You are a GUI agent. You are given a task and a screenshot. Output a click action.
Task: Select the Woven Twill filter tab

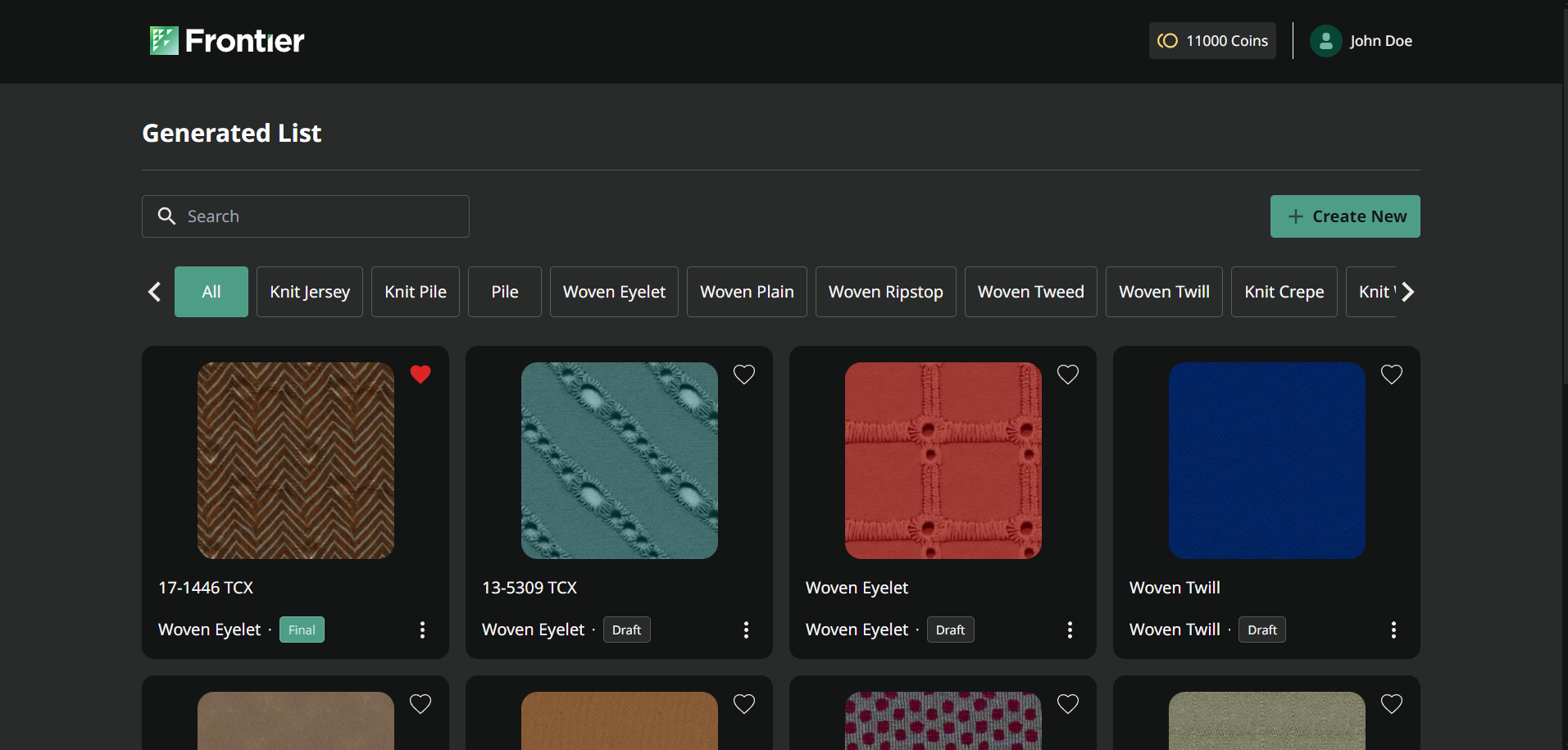1164,292
